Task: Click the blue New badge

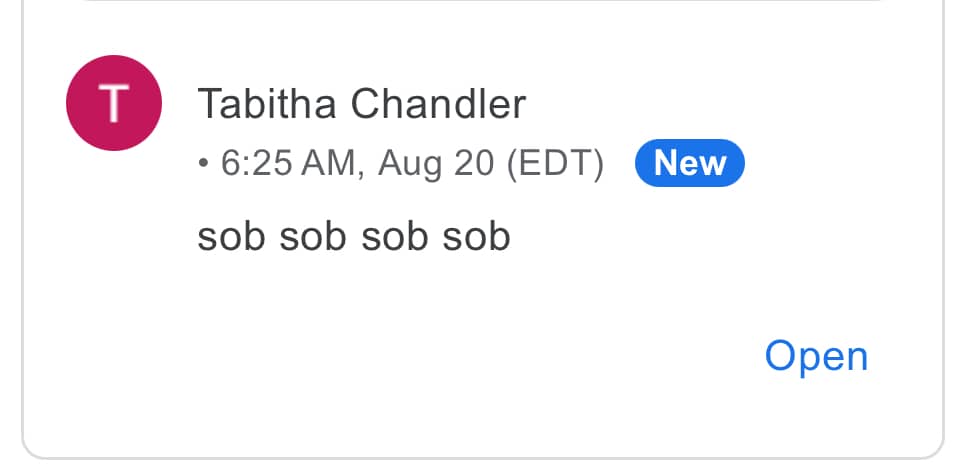Action: click(x=690, y=163)
